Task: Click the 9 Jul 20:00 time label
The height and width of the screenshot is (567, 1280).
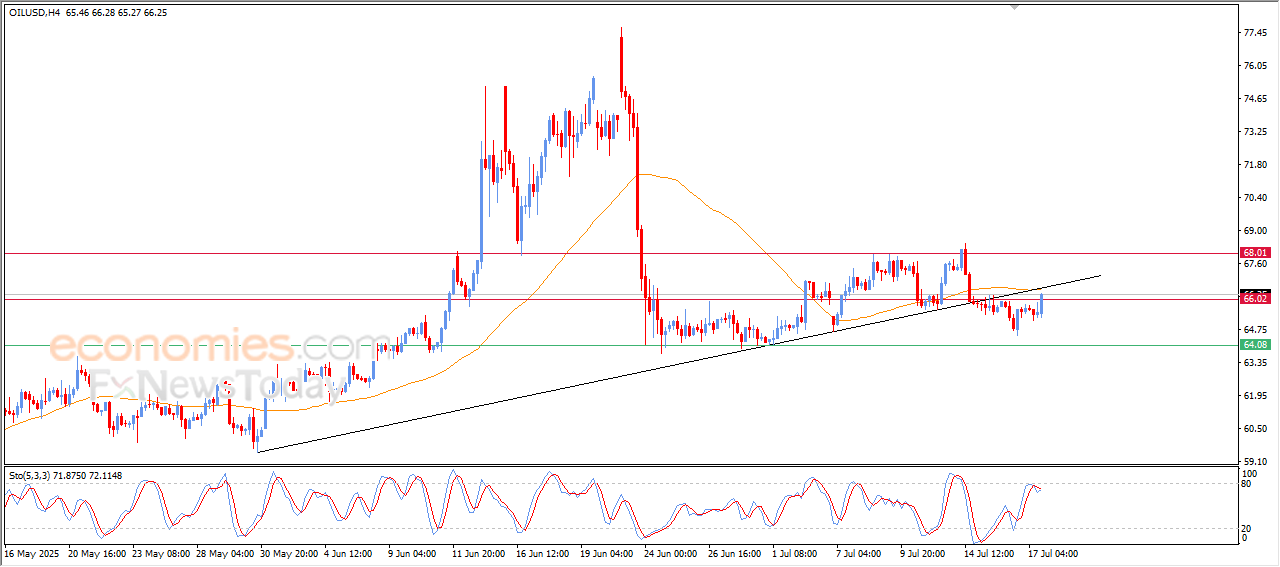Action: (x=923, y=553)
